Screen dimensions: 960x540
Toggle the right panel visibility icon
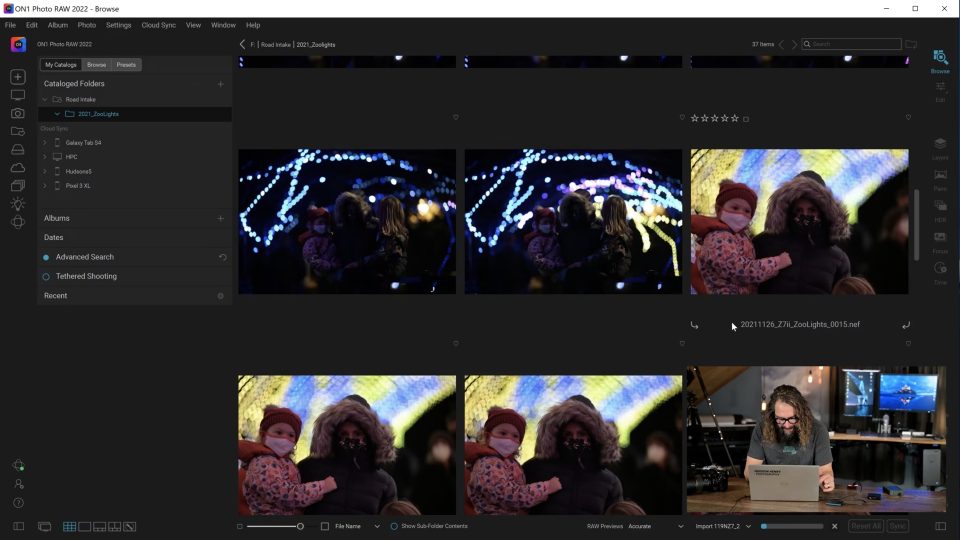click(940, 526)
